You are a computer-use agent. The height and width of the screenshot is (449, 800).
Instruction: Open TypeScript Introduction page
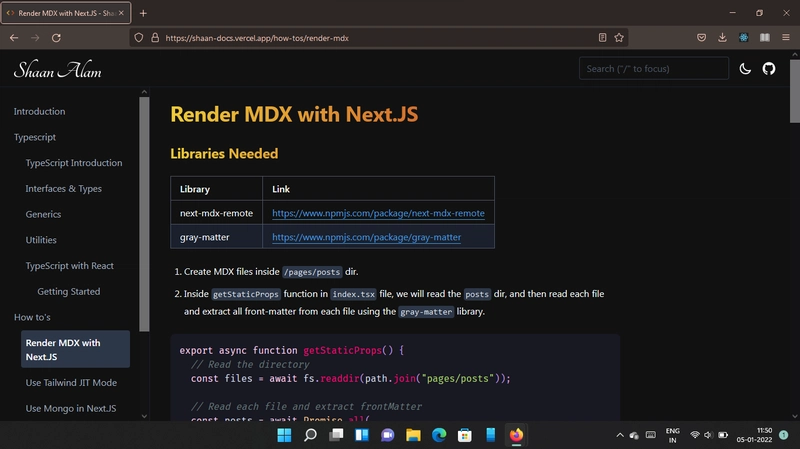click(x=74, y=163)
